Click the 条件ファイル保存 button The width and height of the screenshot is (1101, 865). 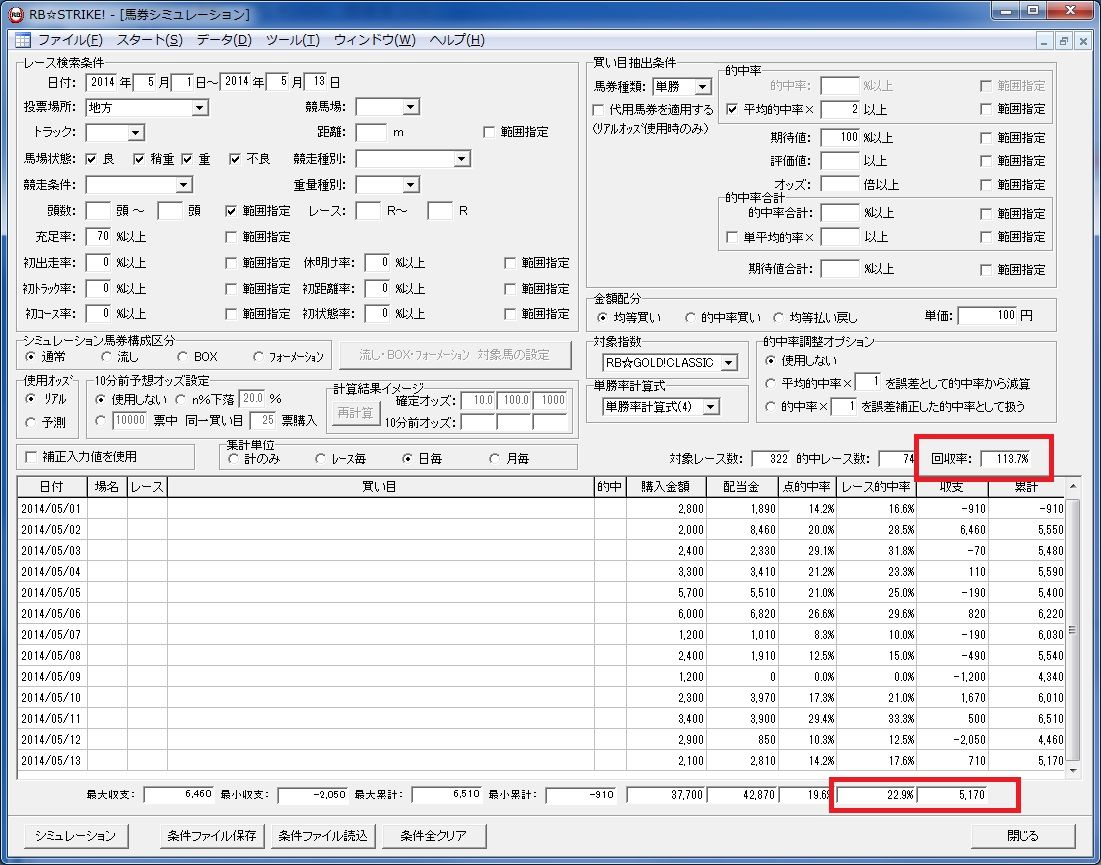click(211, 836)
